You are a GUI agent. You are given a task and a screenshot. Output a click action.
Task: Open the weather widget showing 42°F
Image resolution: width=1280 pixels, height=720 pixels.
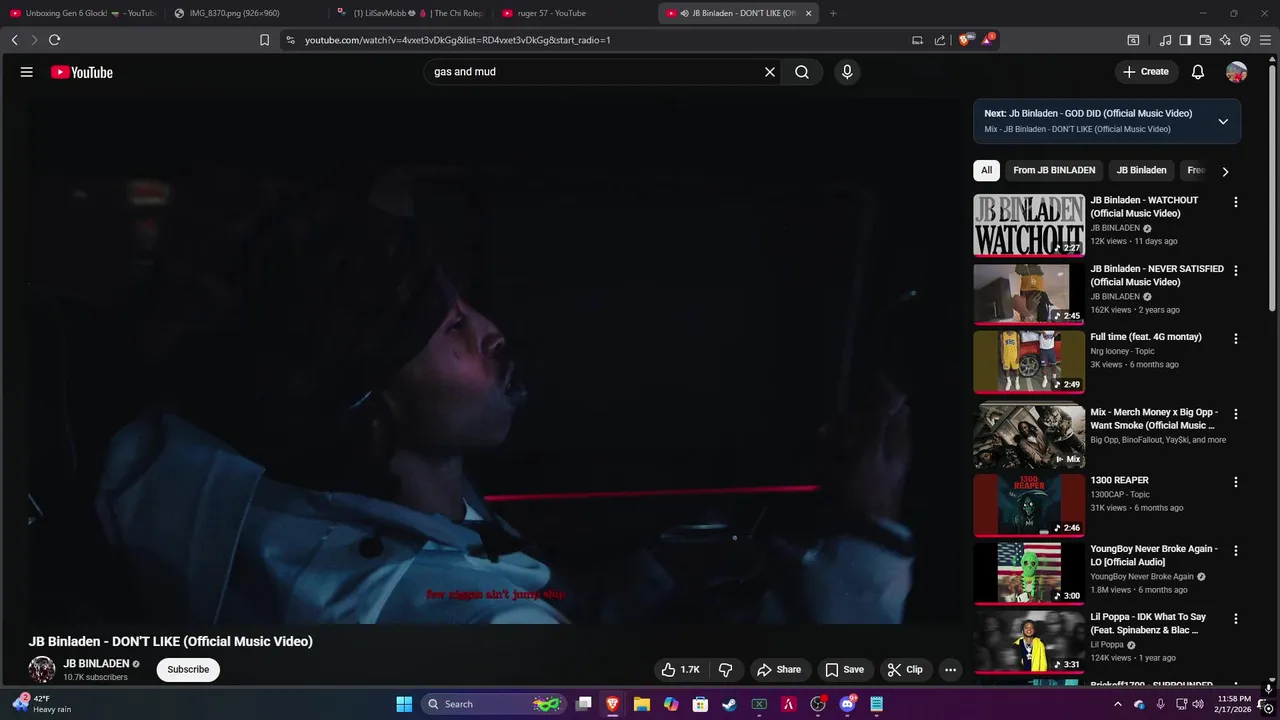click(45, 704)
